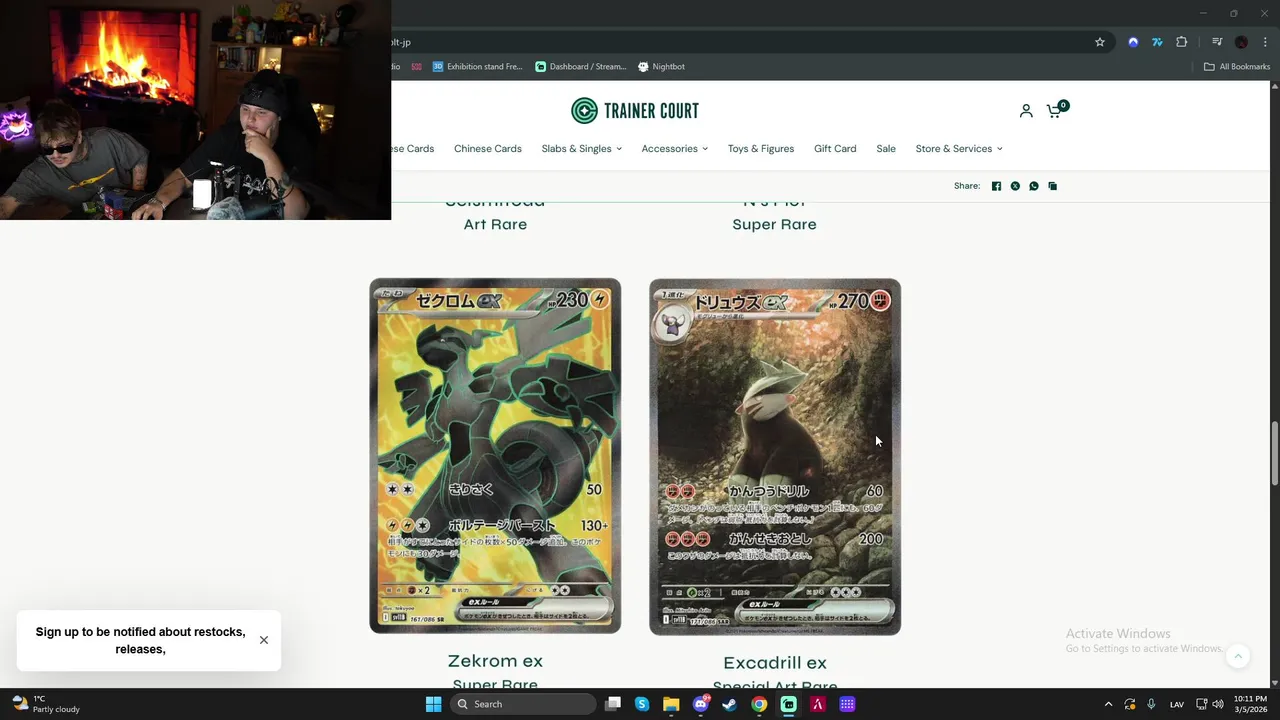Switch the LAV keyboard language indicator
This screenshot has width=1280, height=720.
coord(1177,704)
